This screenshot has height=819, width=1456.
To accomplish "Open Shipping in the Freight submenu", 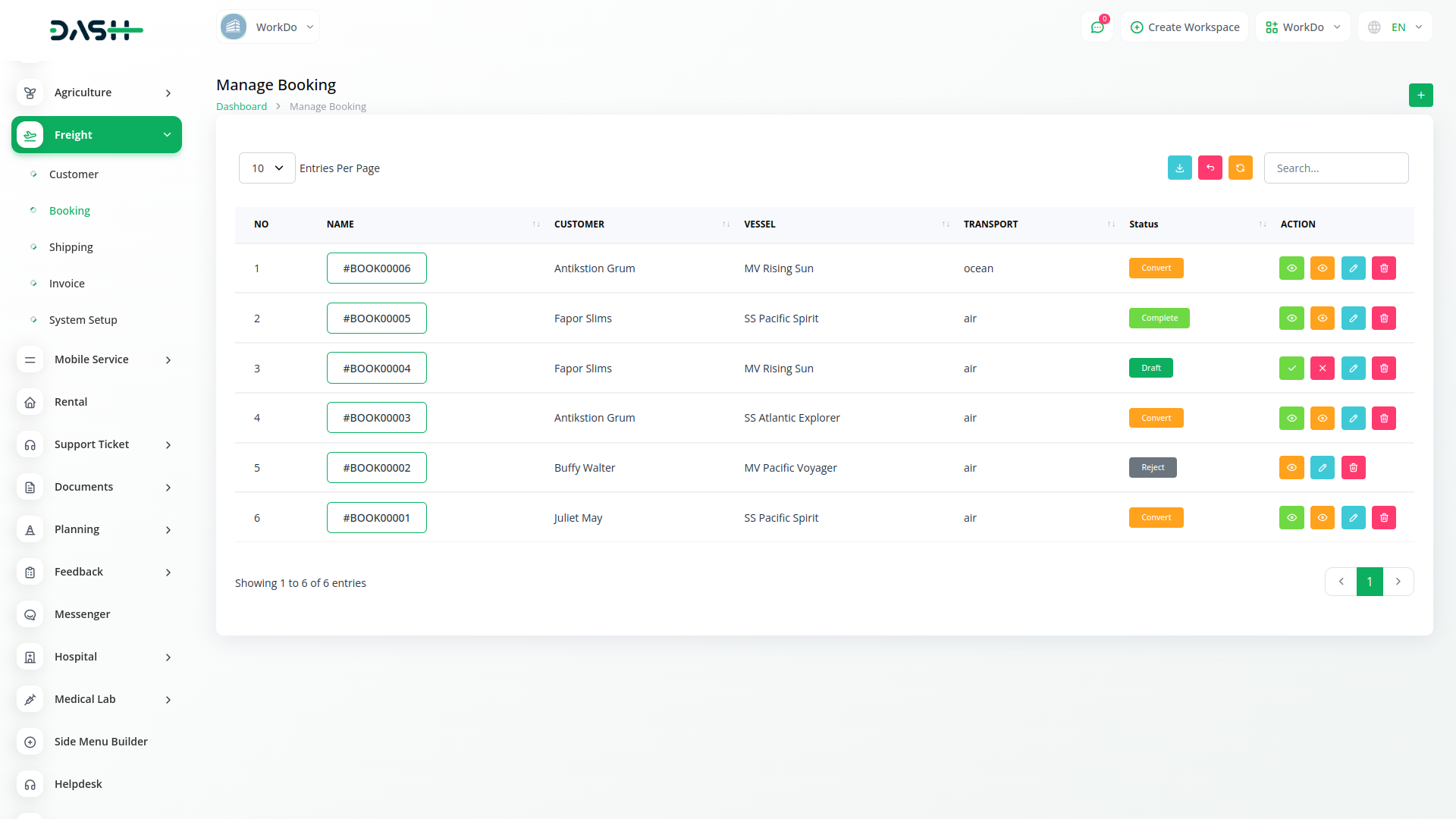I will (71, 247).
